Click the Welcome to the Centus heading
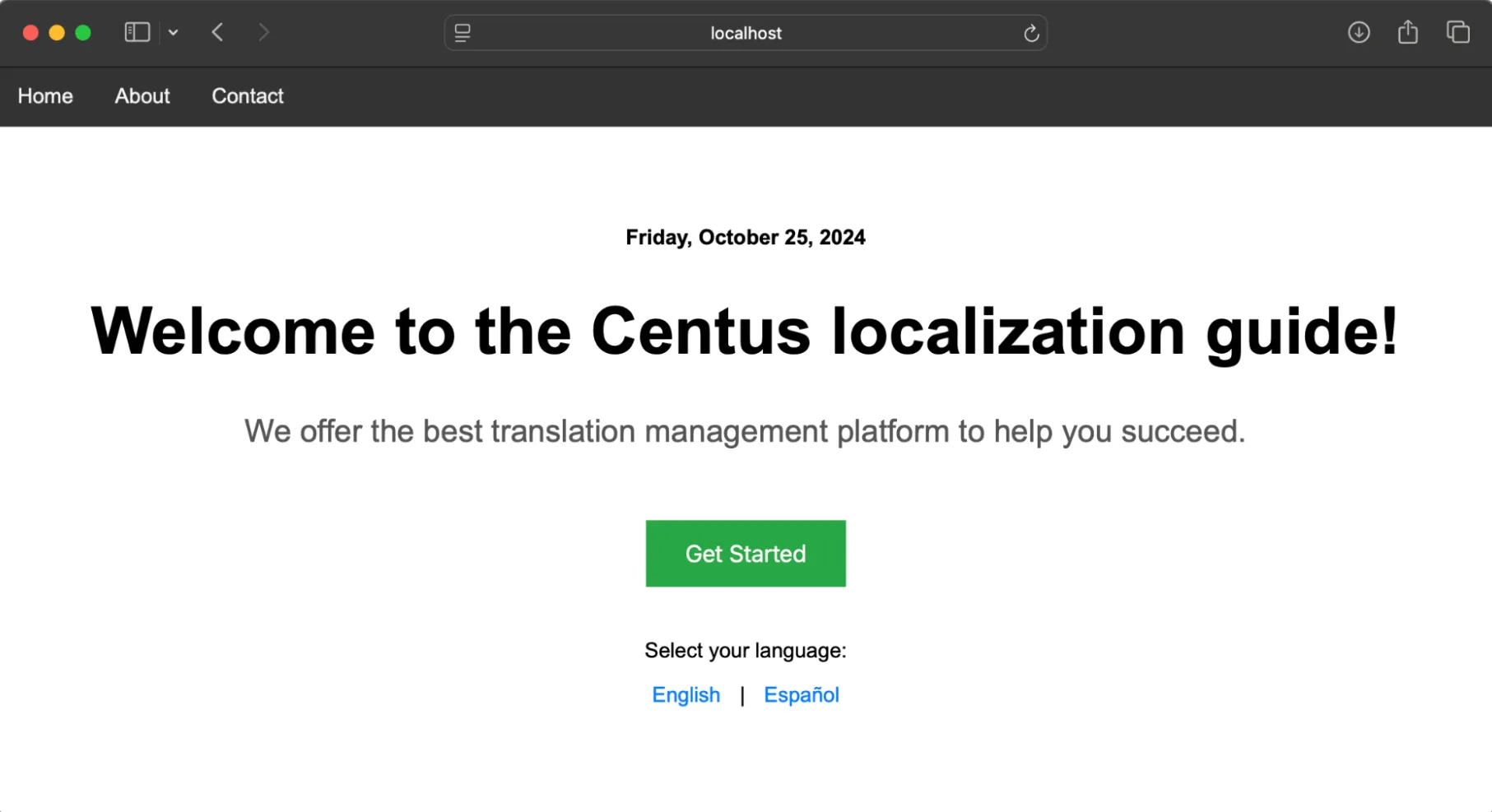Image resolution: width=1492 pixels, height=812 pixels. [745, 331]
